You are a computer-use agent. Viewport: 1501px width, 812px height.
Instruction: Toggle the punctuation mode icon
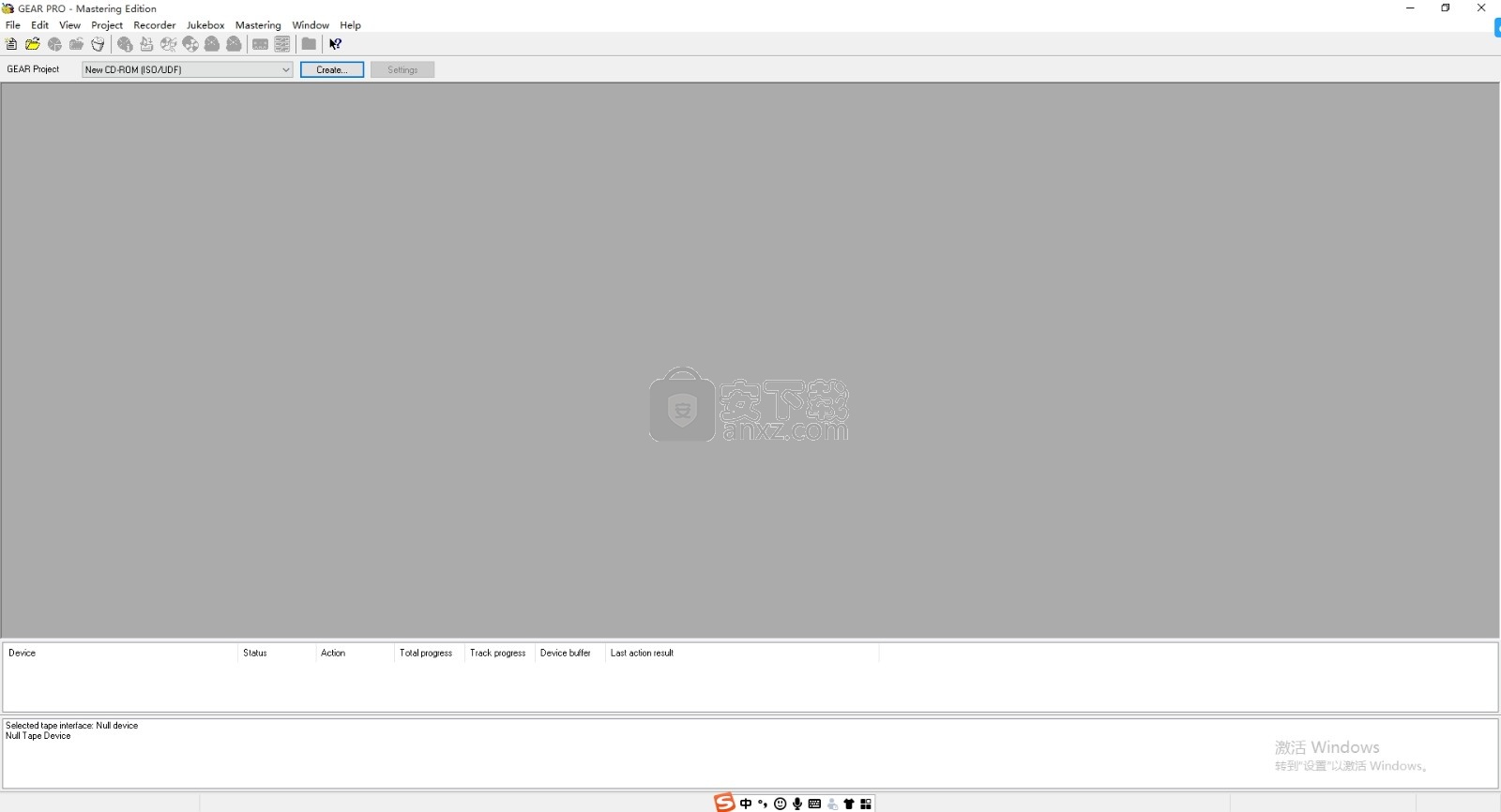click(x=763, y=804)
